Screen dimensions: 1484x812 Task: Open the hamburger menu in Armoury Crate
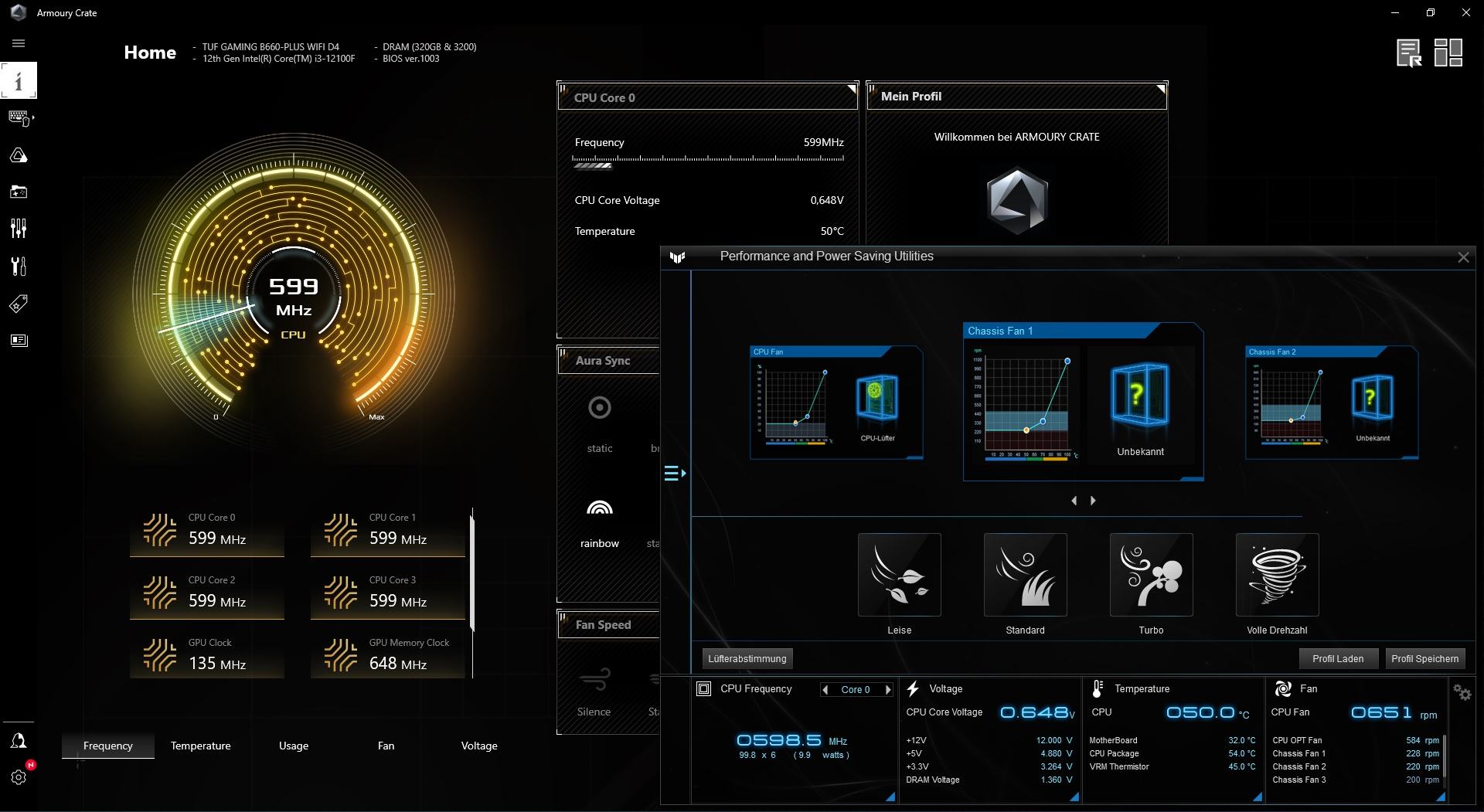coord(19,43)
